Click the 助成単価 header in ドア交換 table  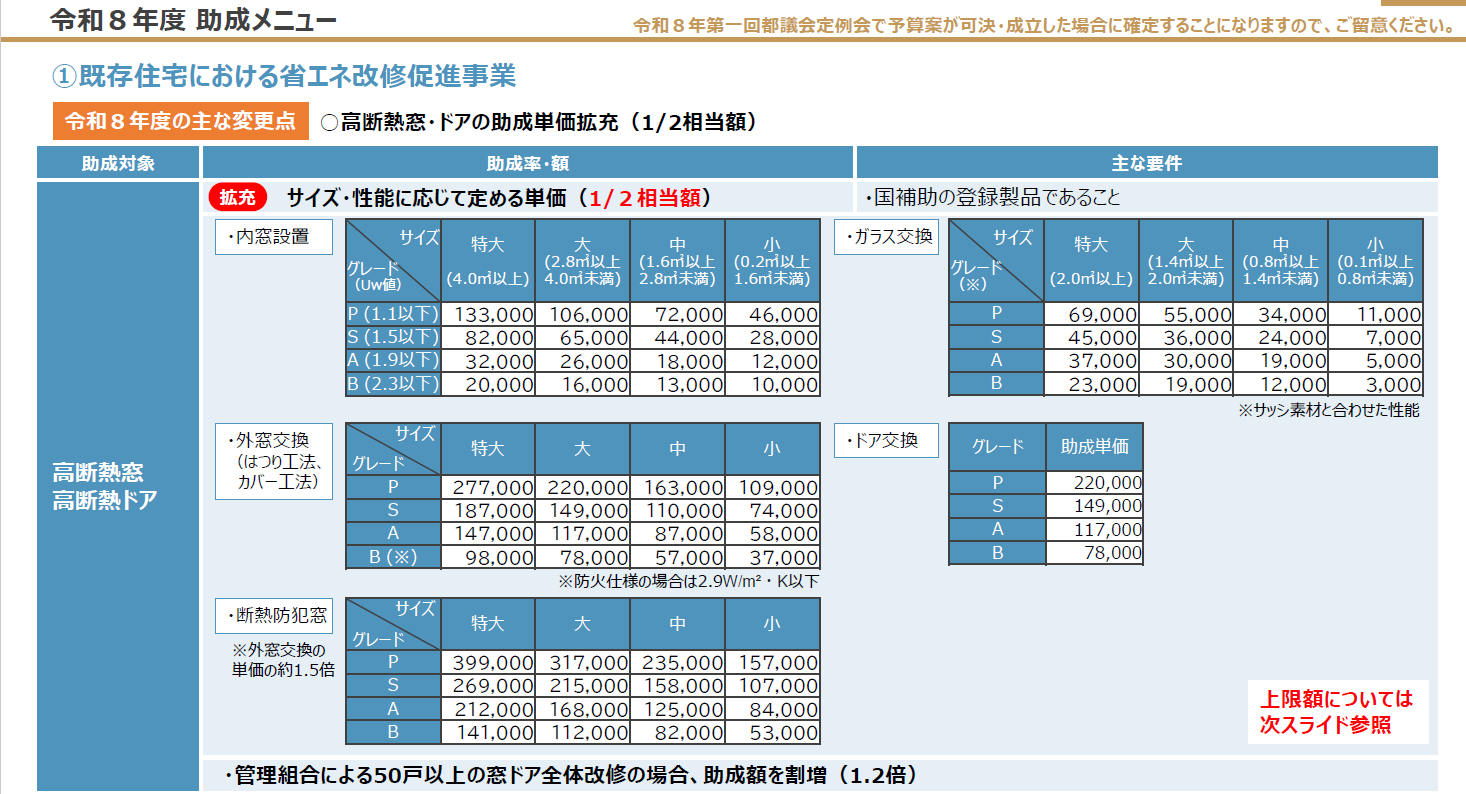click(x=1094, y=447)
